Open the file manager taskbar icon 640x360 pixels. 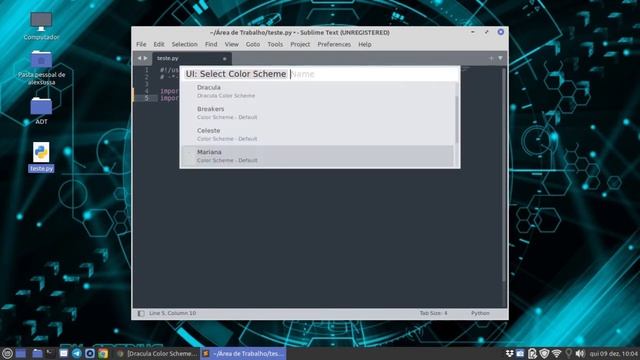click(37, 353)
